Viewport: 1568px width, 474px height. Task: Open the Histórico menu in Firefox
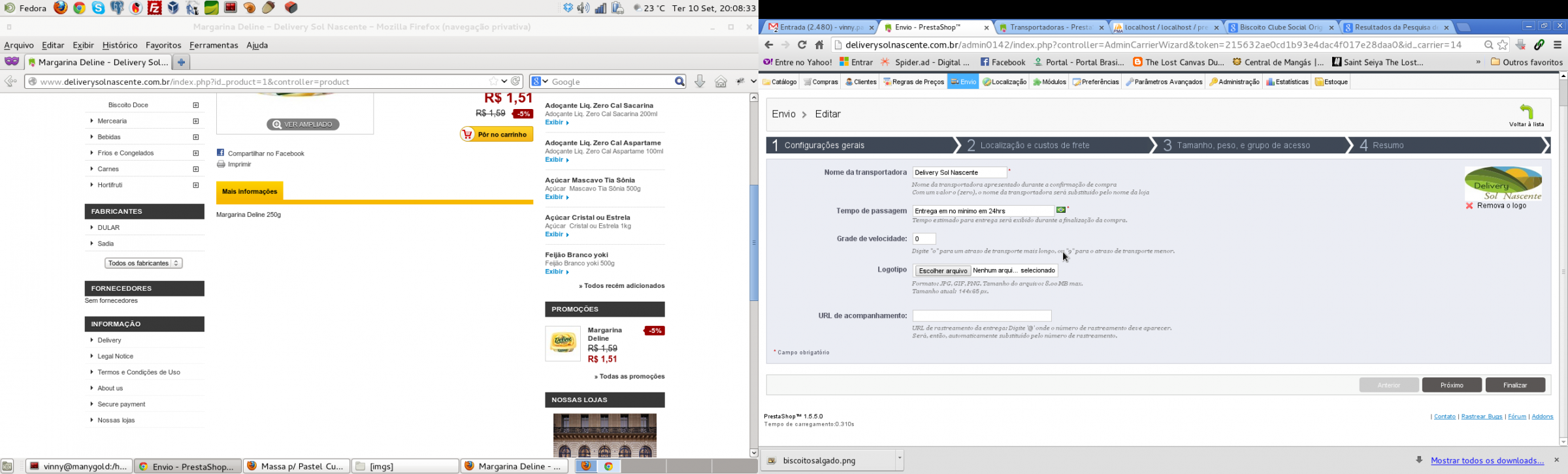coord(120,45)
